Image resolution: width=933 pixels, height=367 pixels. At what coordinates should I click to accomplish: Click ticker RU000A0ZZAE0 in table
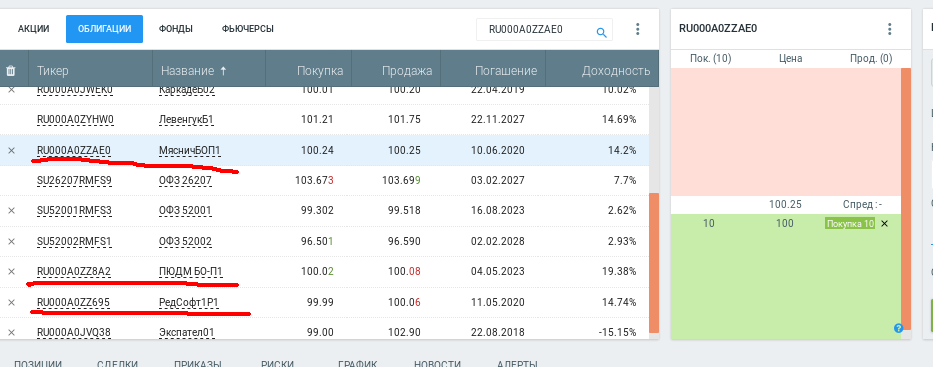tap(73, 150)
